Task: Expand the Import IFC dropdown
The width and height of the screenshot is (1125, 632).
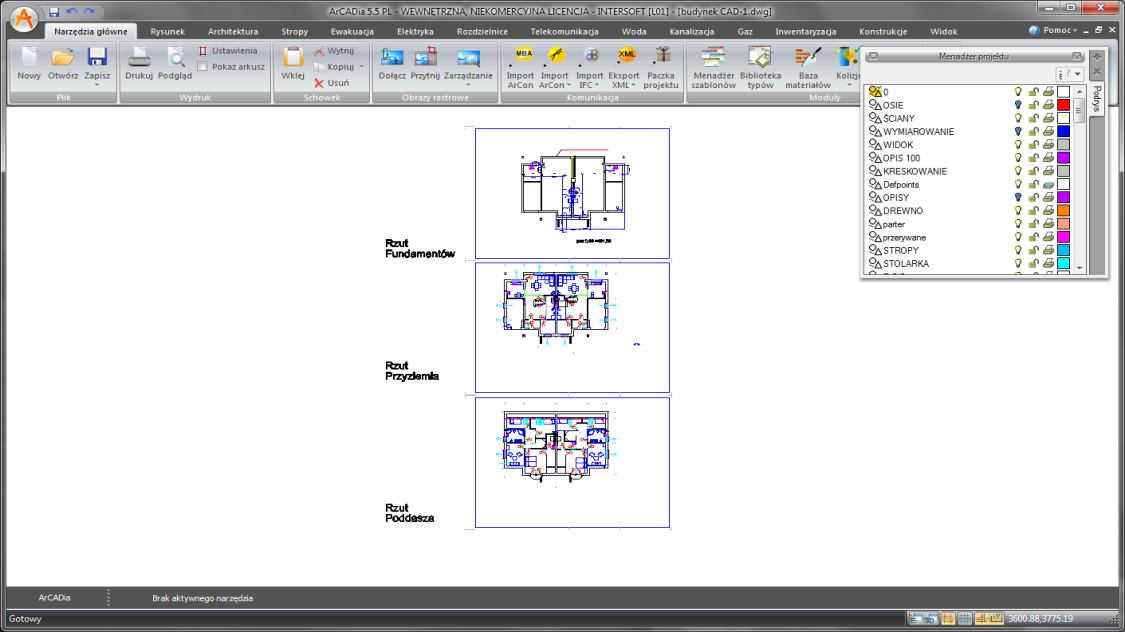Action: [596, 85]
